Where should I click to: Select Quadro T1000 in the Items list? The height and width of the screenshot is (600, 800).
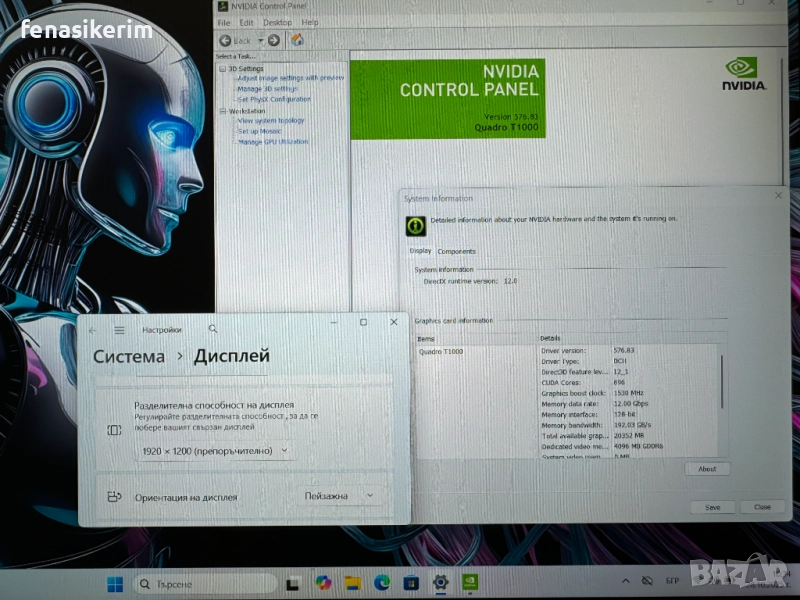pyautogui.click(x=441, y=352)
